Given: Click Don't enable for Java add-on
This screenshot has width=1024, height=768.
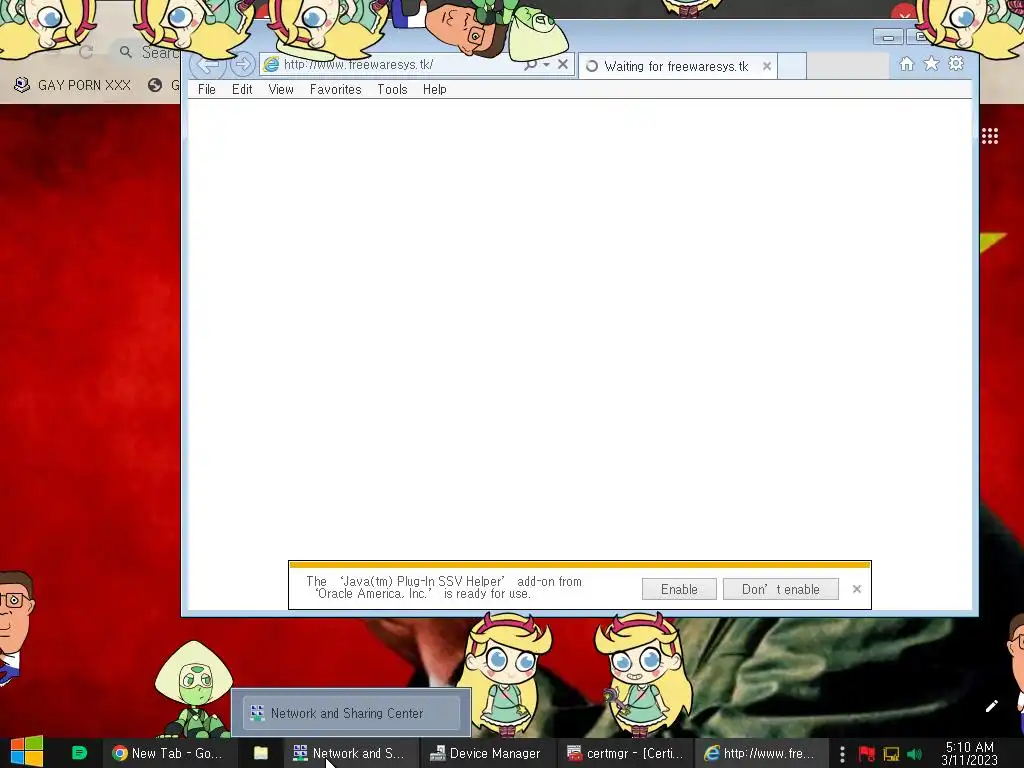Looking at the screenshot, I should tap(780, 589).
